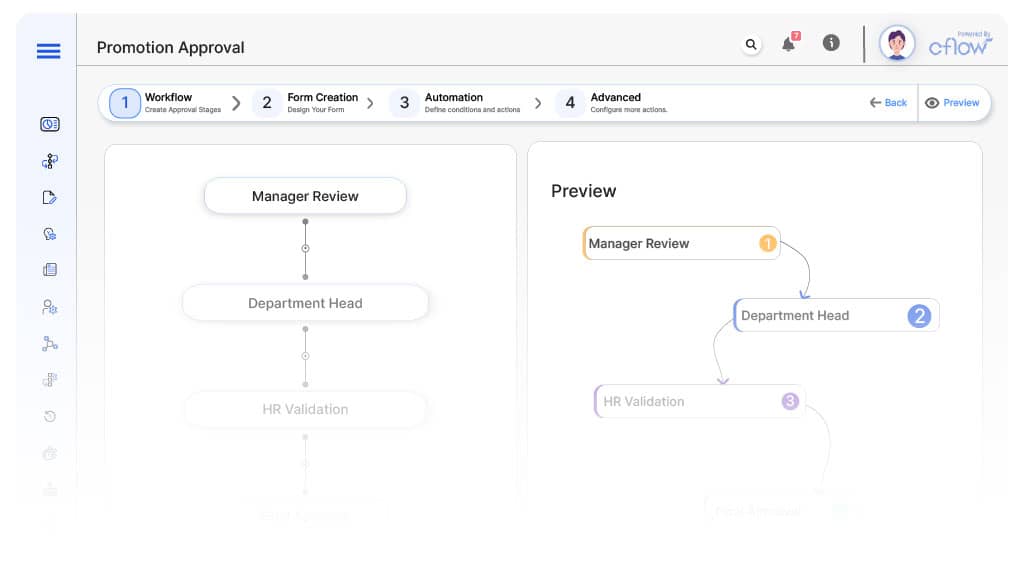This screenshot has height=576, width=1024.
Task: Open the user settings sidebar icon
Action: click(50, 307)
